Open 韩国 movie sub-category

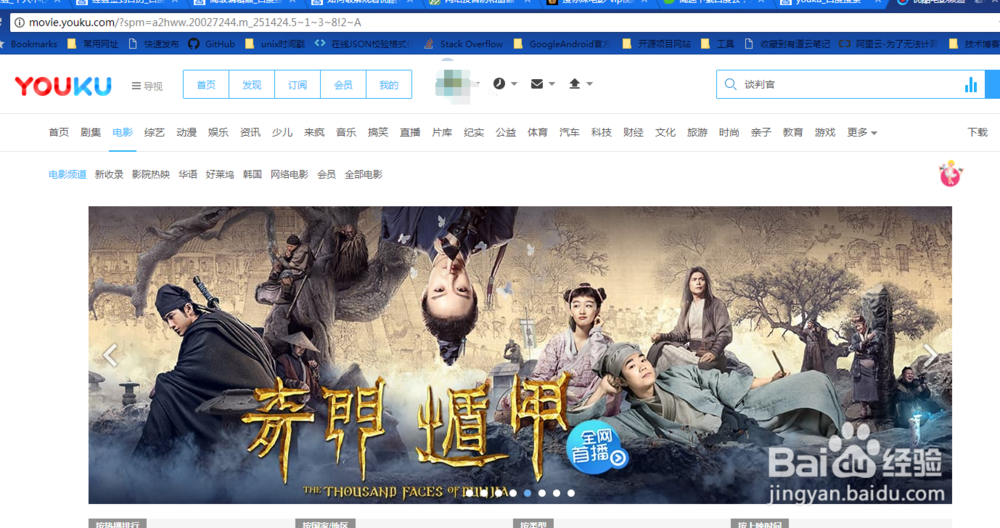(x=253, y=175)
